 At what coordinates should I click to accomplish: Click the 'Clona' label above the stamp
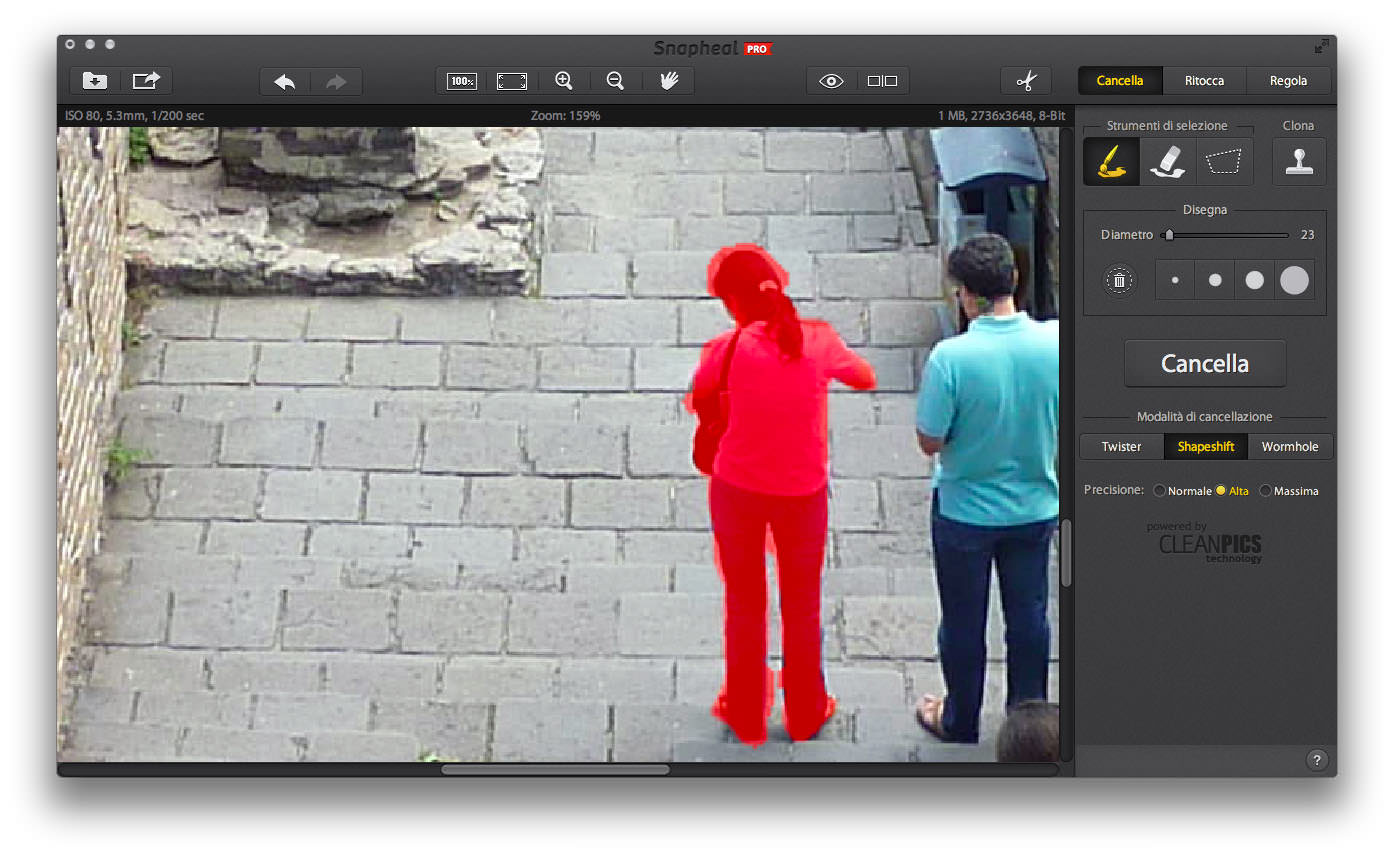point(1298,126)
